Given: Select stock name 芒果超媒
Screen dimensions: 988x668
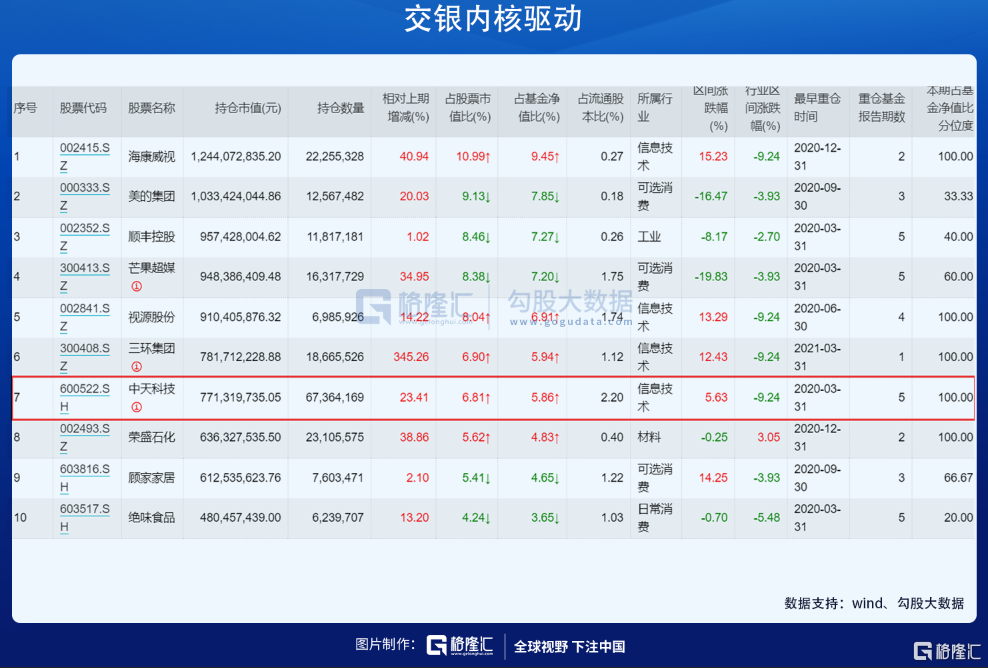Looking at the screenshot, I should 151,268.
